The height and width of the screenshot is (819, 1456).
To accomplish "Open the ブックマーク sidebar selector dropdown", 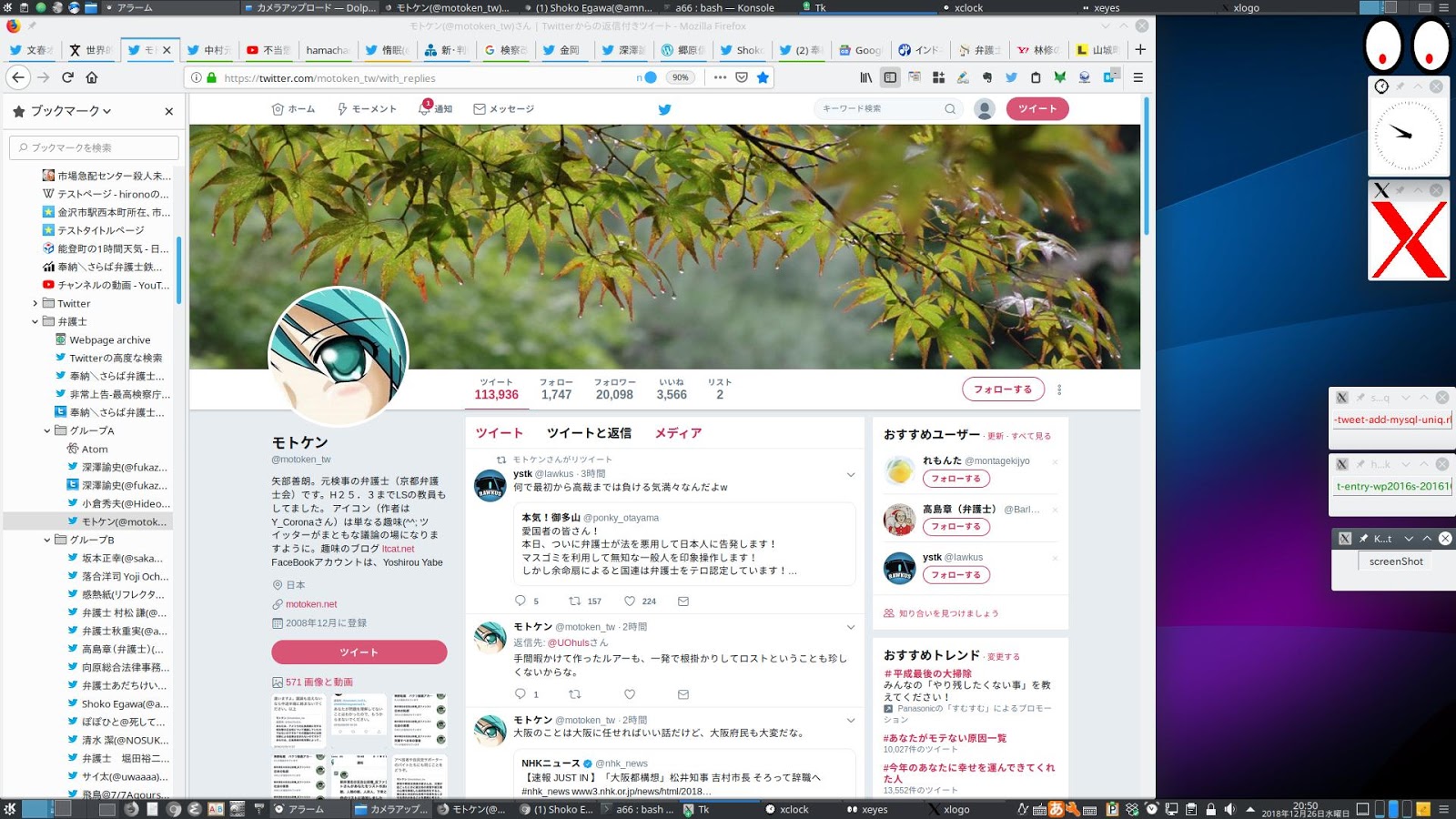I will (x=70, y=111).
